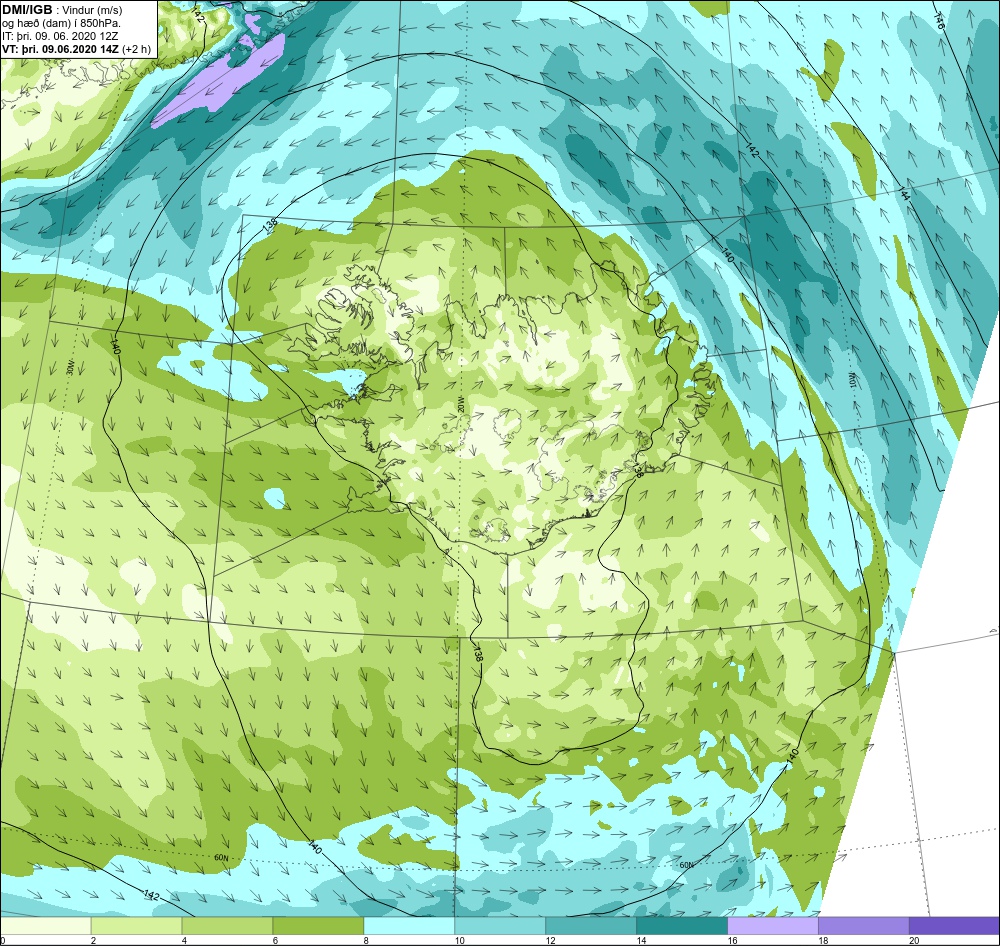Click the '144' height contour label
Viewport: 1000px width, 946px height.
904,192
